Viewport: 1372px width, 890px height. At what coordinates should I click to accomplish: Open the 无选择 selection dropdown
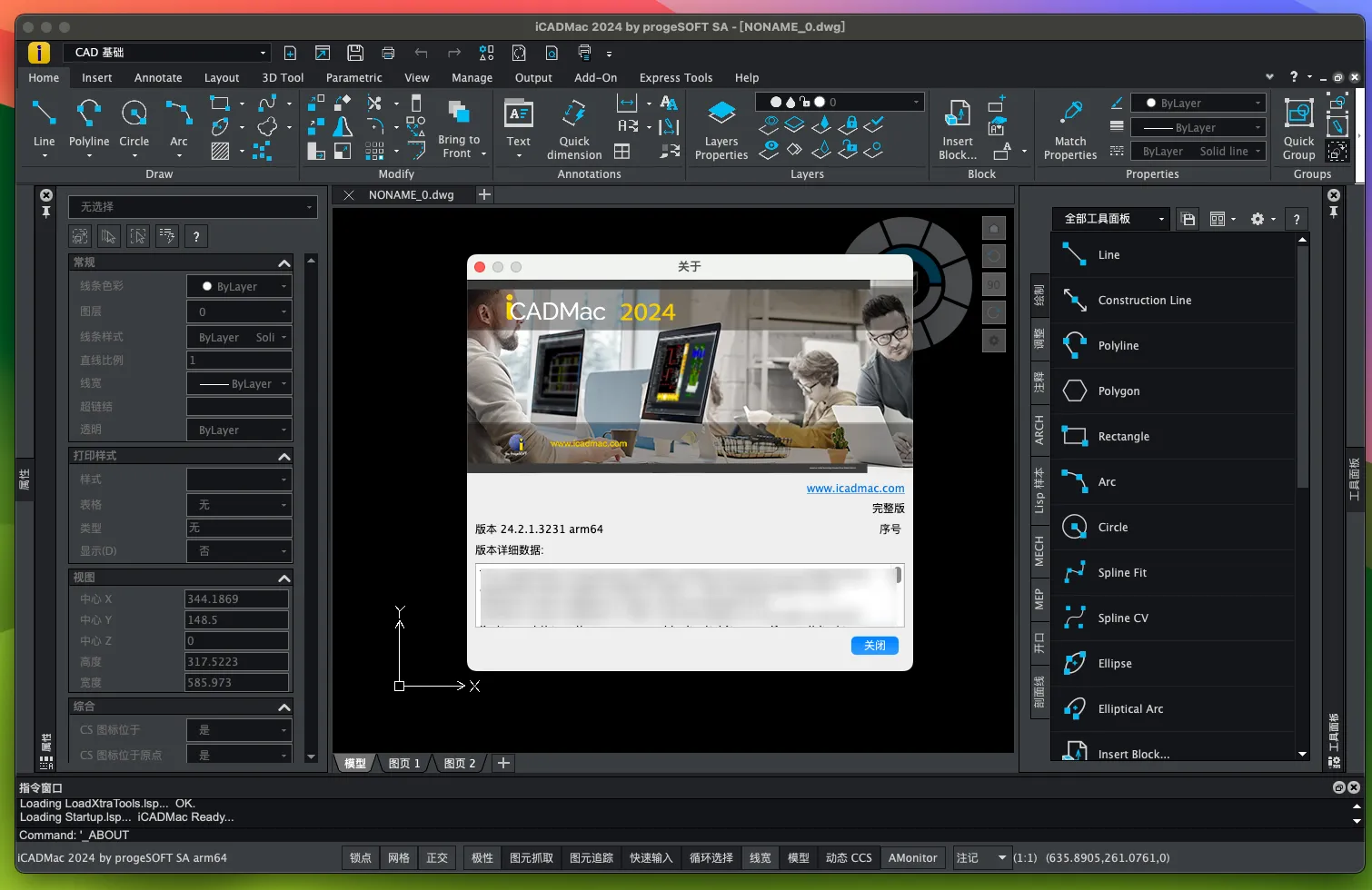pyautogui.click(x=194, y=207)
